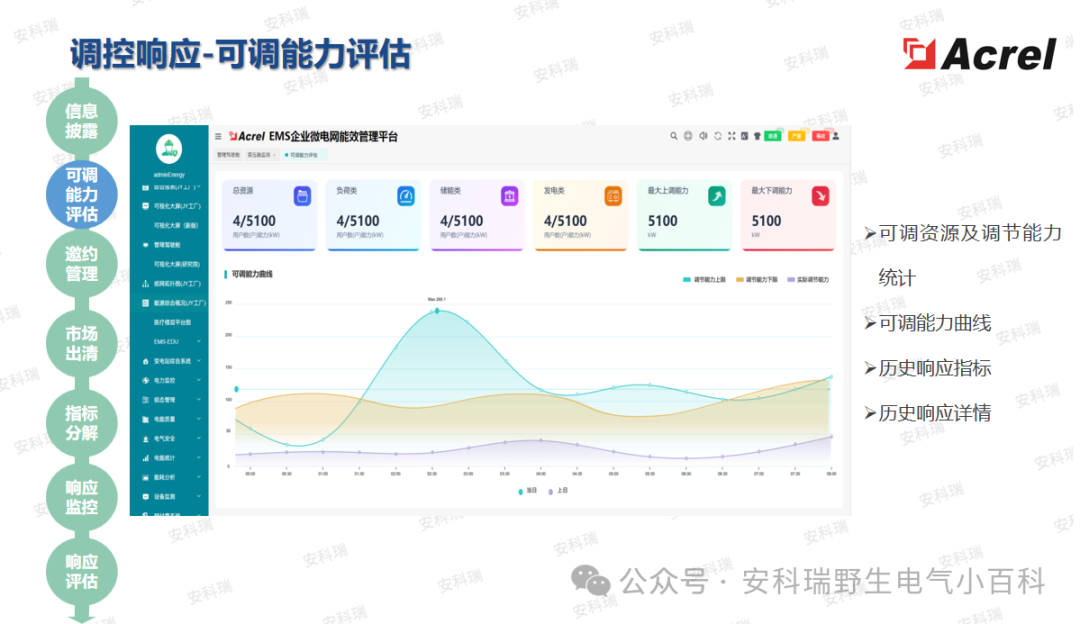Click the 能耗分析 sidebar icon
Image resolution: width=1080 pixels, height=624 pixels.
[x=145, y=477]
